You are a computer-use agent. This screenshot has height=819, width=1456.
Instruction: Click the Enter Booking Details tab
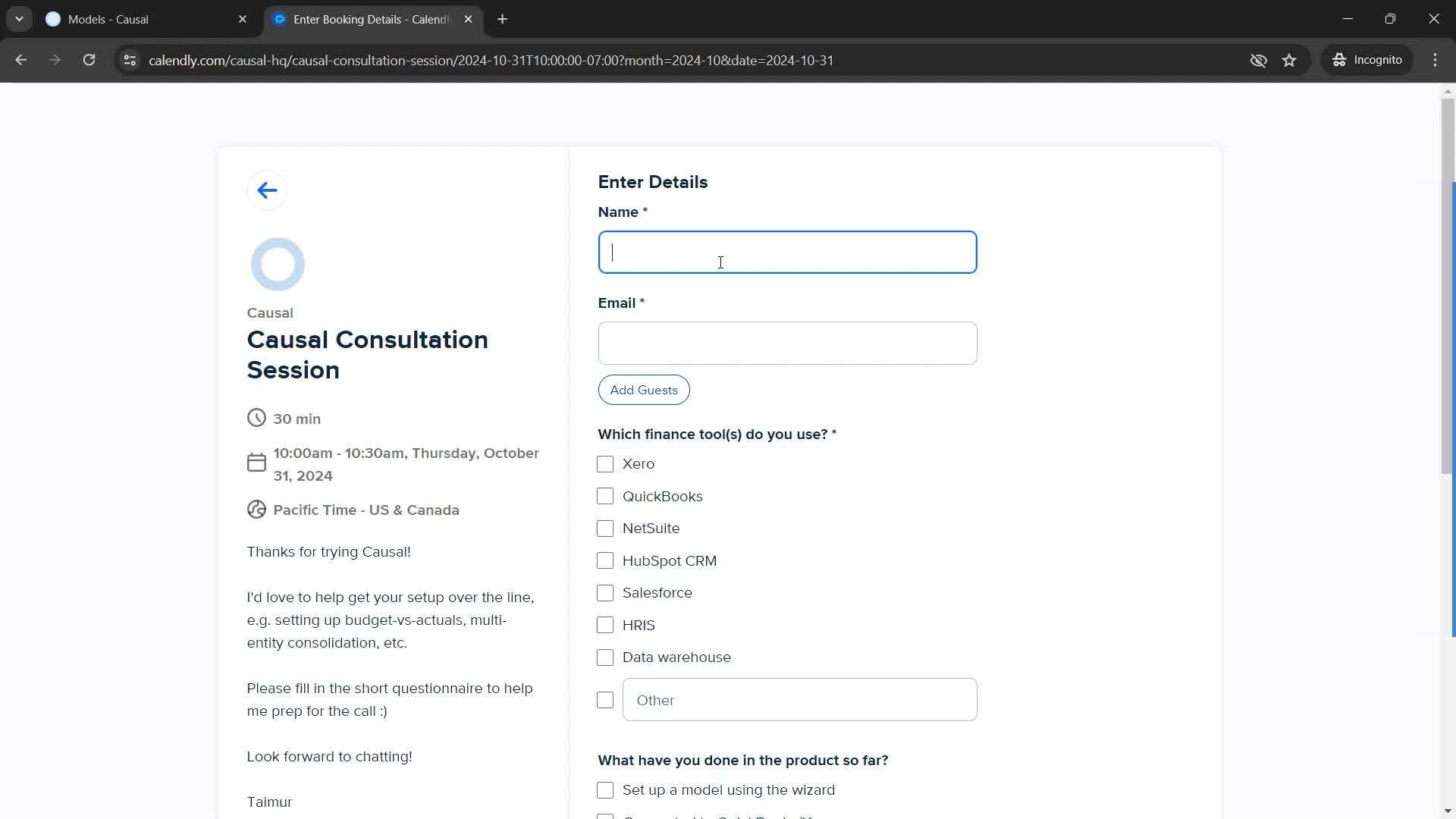[x=371, y=19]
